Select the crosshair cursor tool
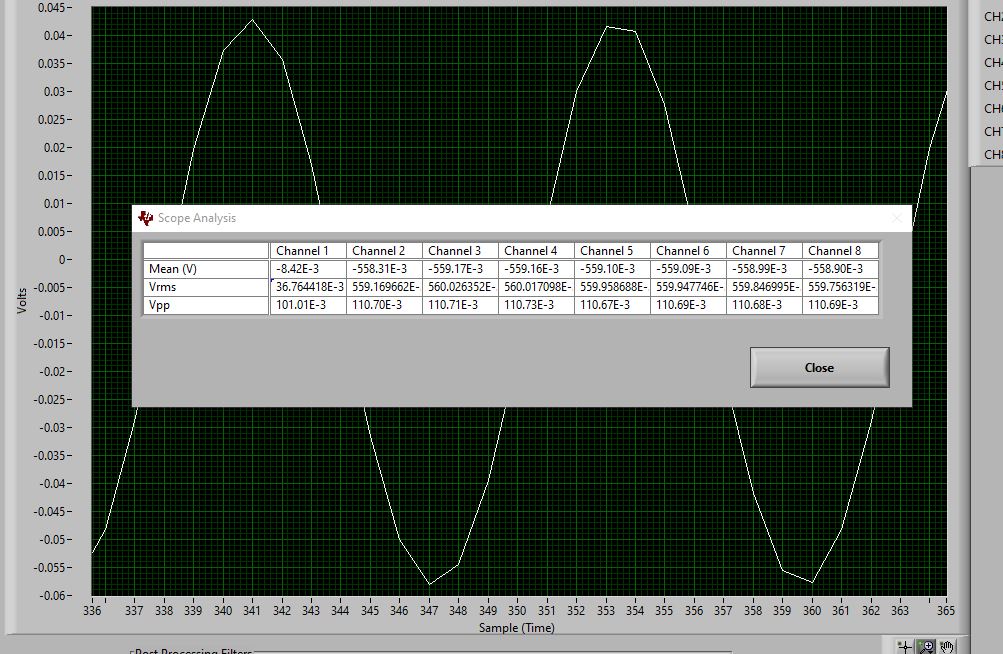 (x=905, y=646)
